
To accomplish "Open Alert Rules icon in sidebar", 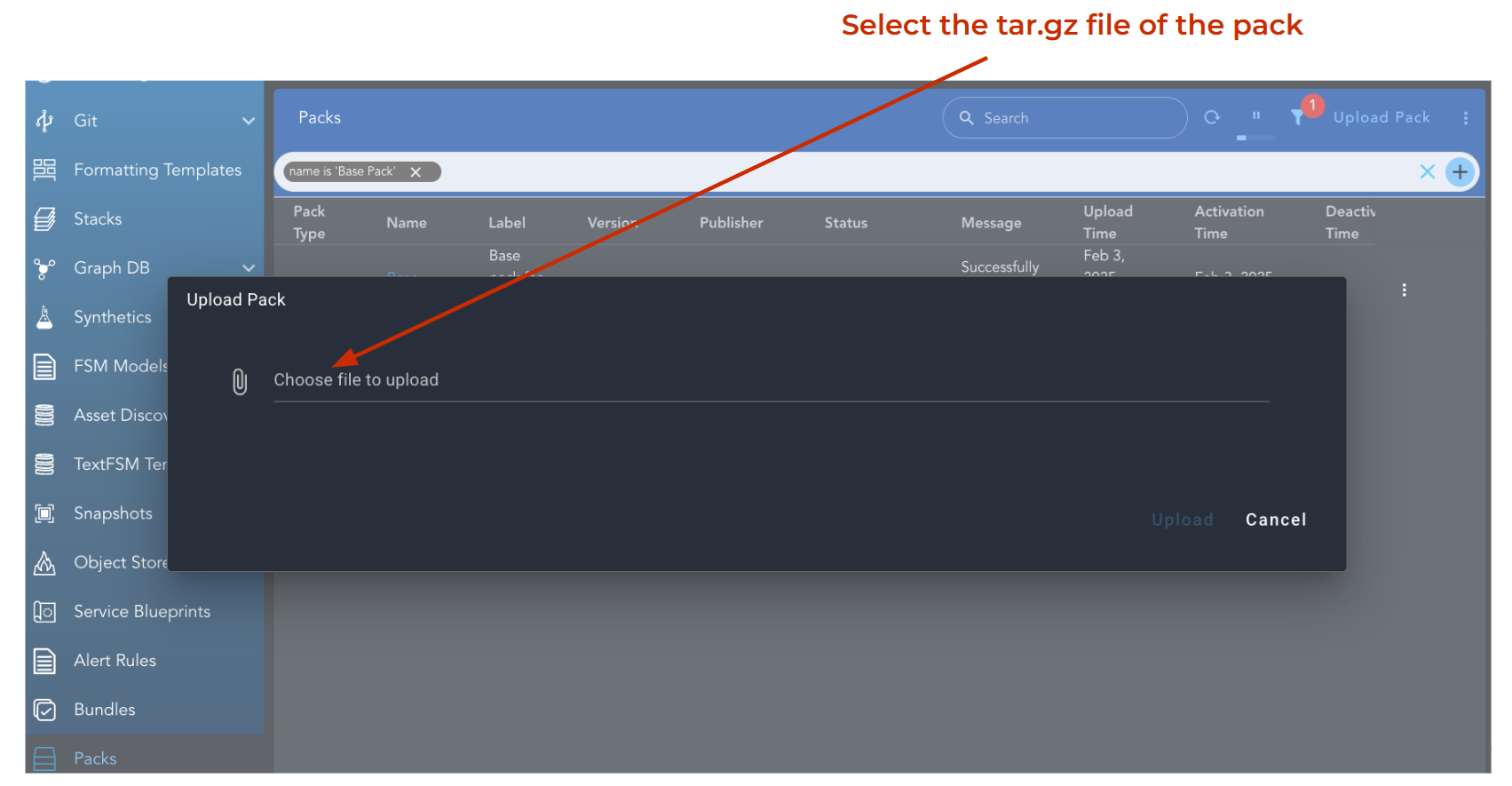I will point(44,661).
